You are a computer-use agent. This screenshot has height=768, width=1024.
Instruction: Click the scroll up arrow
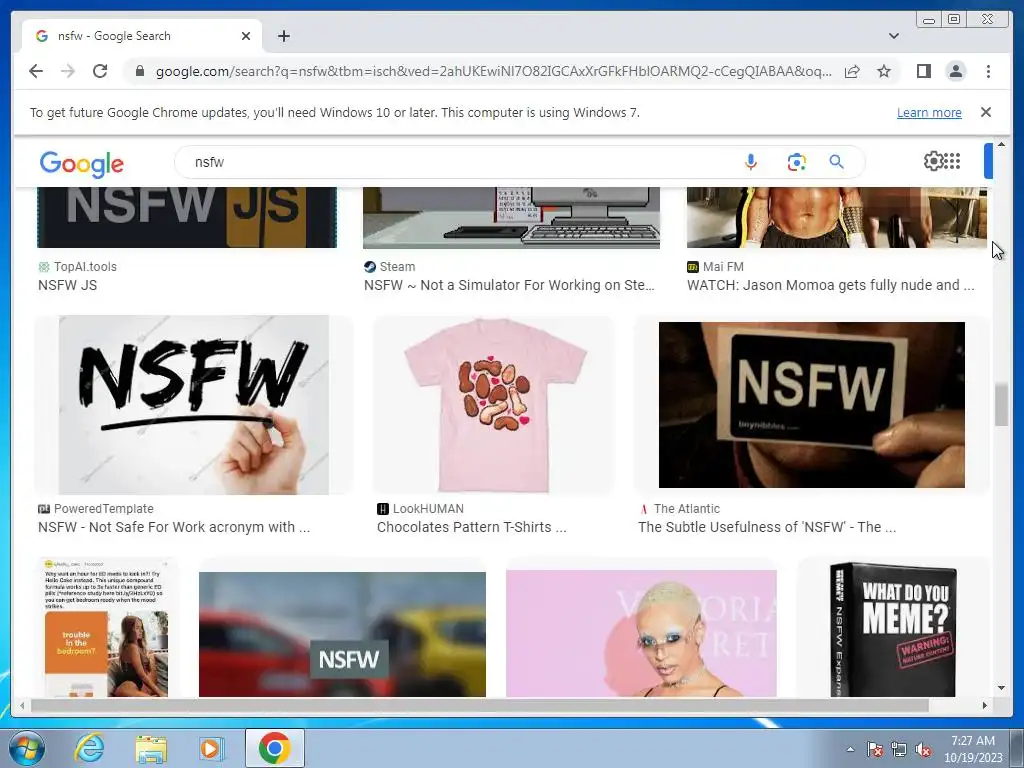click(x=1001, y=144)
